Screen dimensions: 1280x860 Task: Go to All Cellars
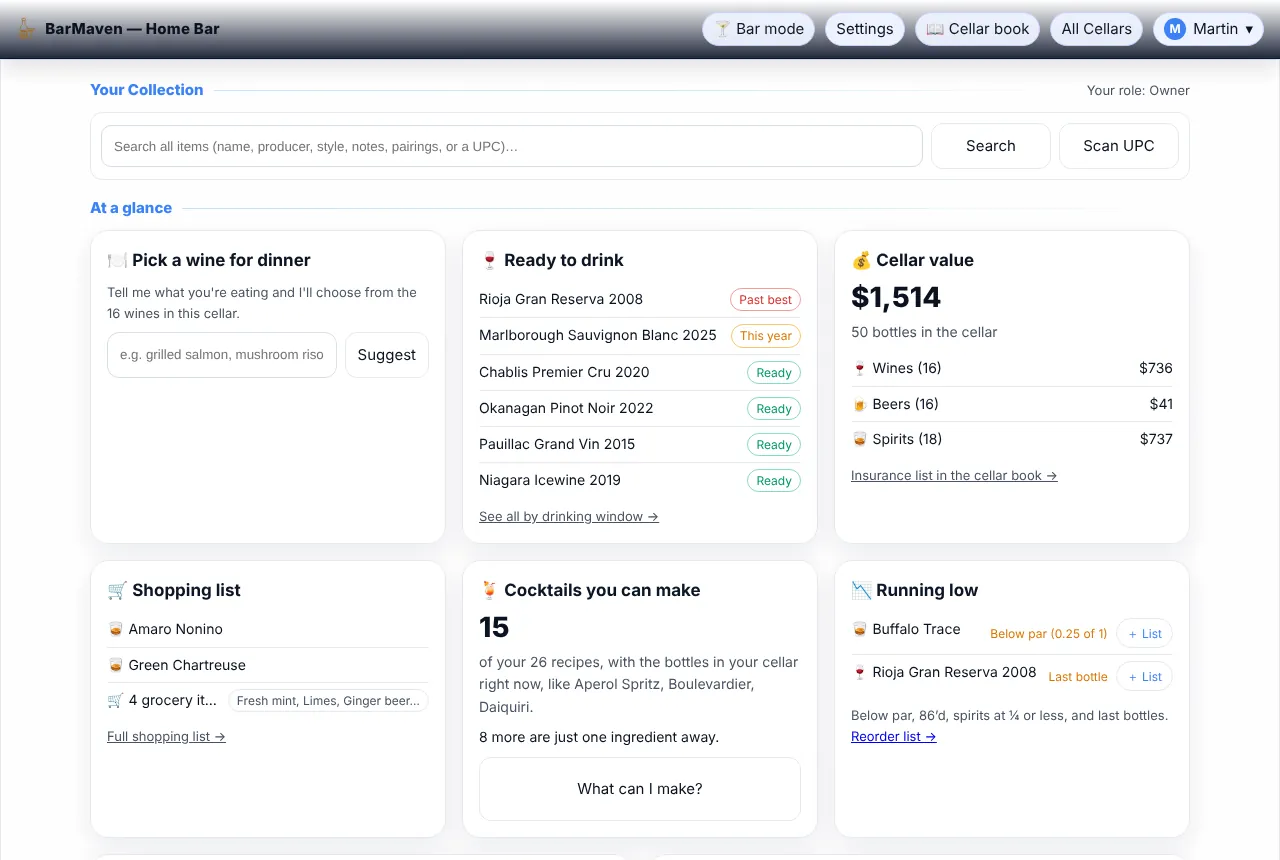1097,29
